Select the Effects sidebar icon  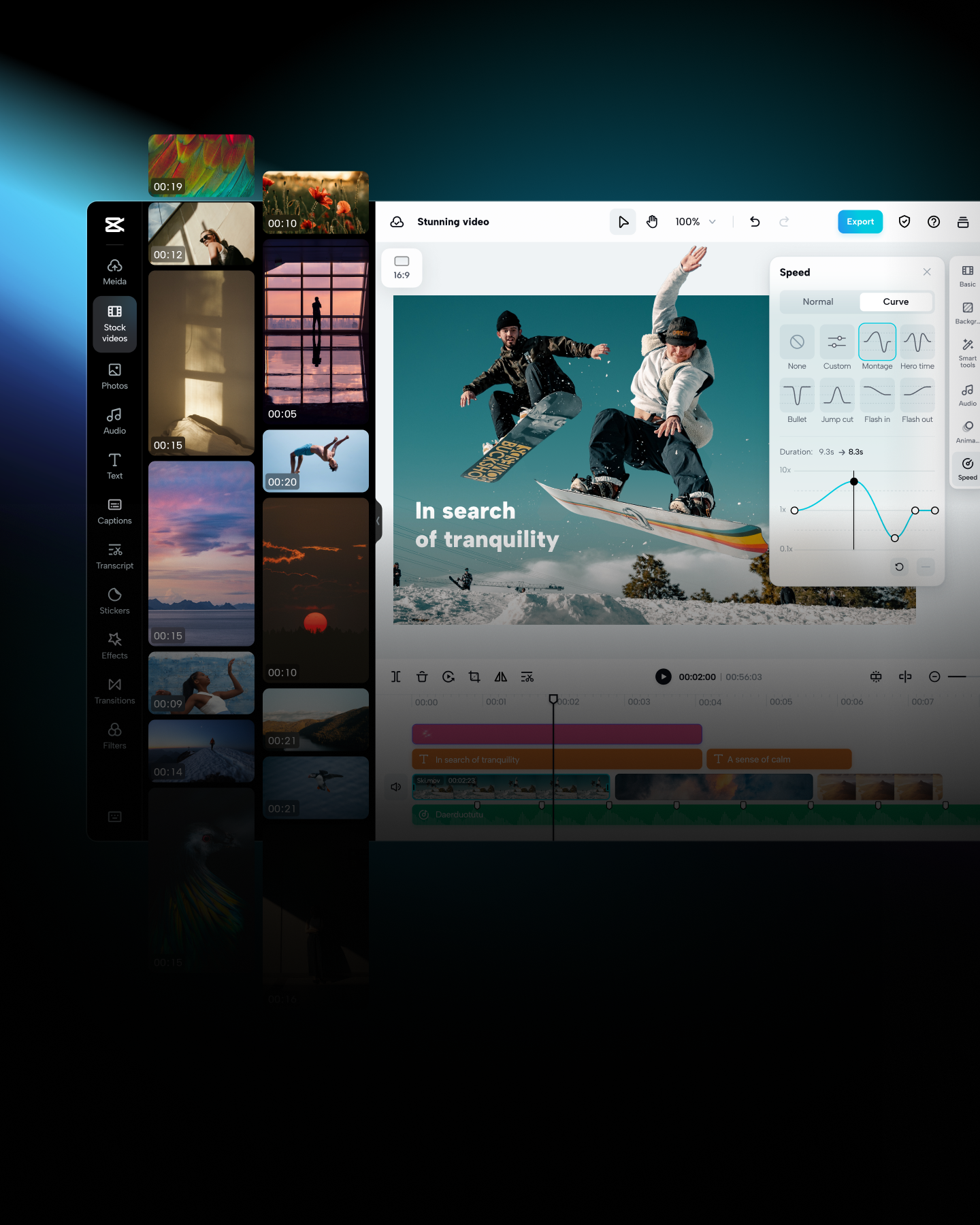pyautogui.click(x=114, y=645)
